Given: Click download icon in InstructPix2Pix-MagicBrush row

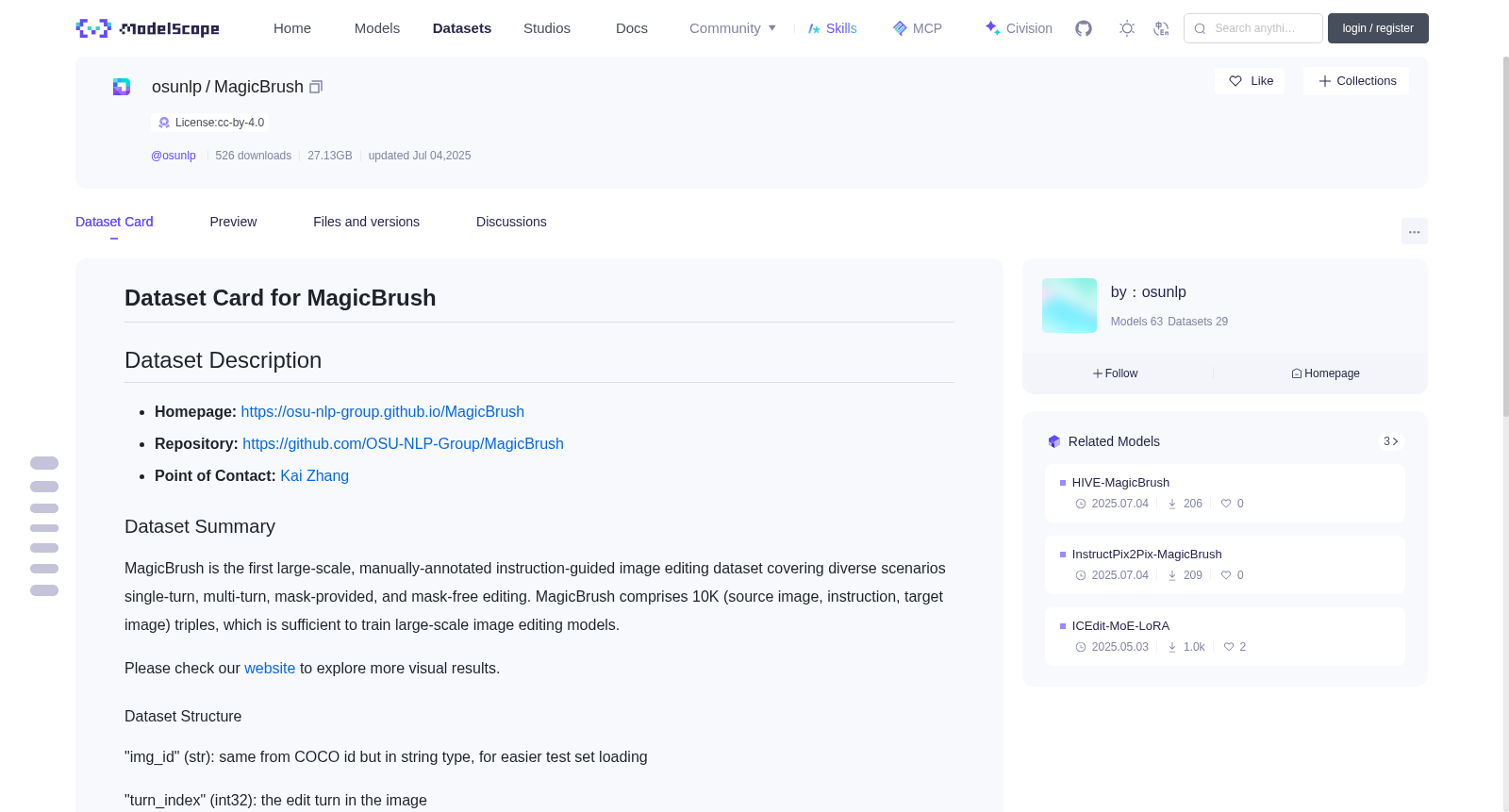Looking at the screenshot, I should click(x=1172, y=575).
